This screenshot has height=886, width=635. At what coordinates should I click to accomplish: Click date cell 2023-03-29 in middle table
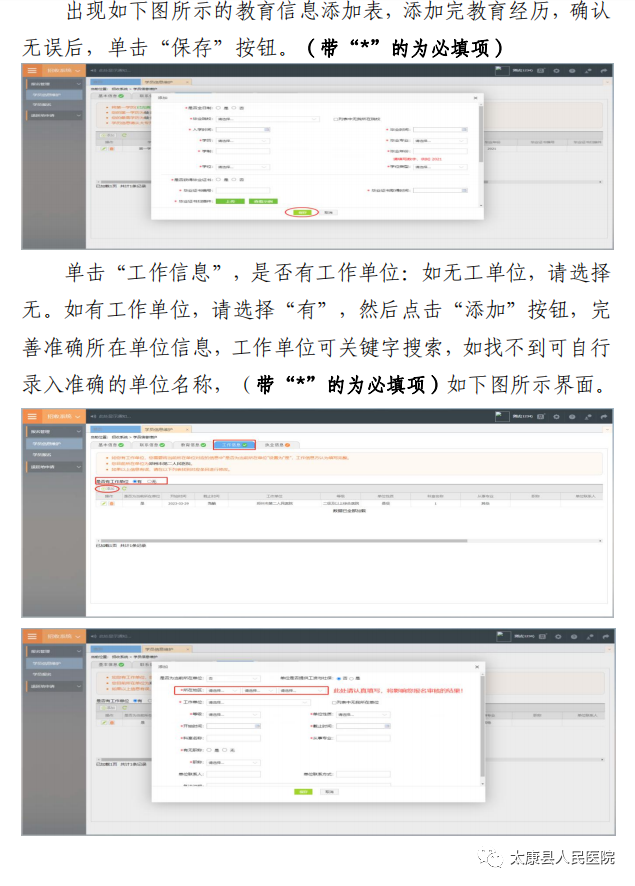tap(179, 503)
